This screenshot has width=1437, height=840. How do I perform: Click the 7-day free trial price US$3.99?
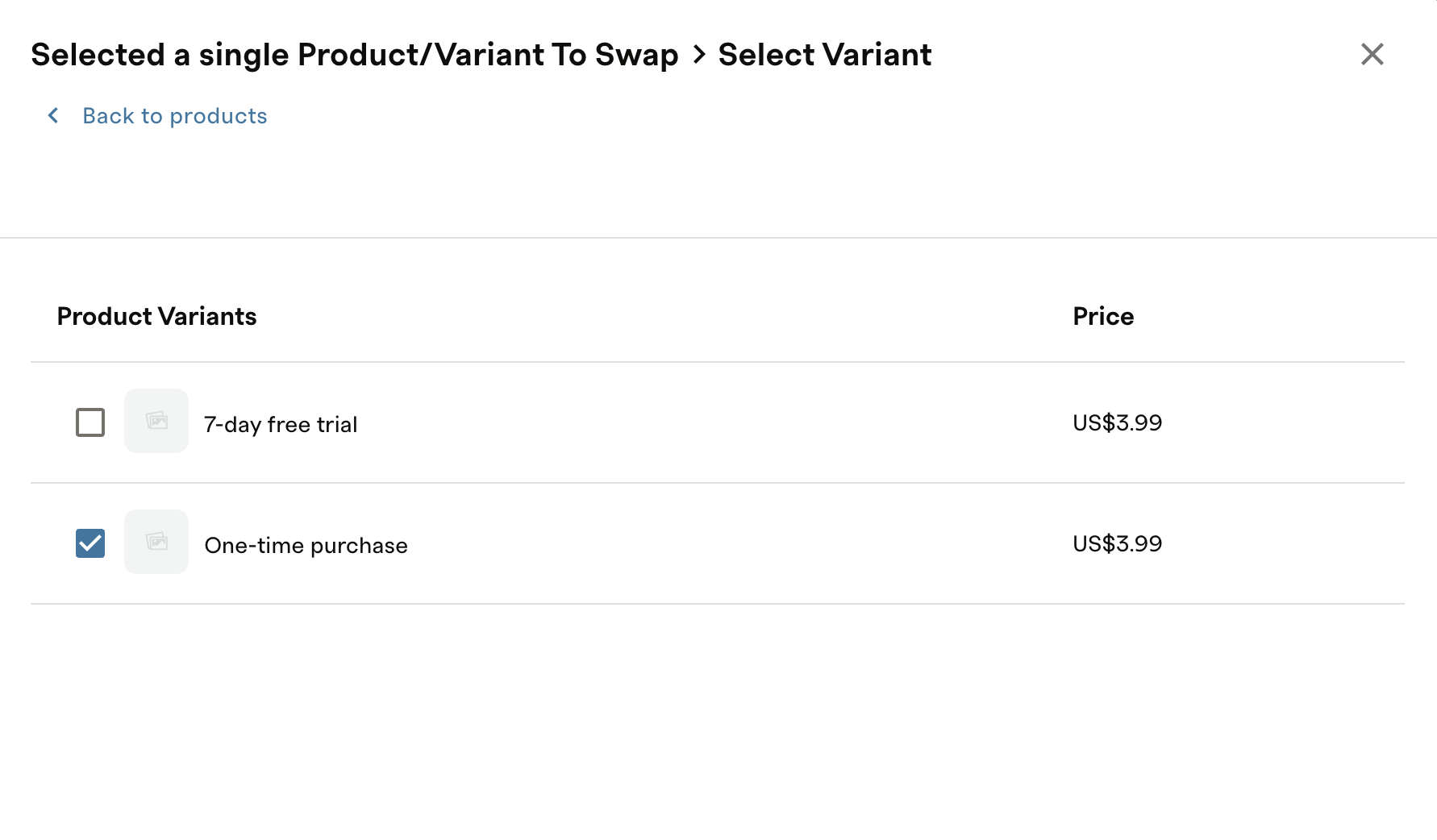coord(1117,422)
